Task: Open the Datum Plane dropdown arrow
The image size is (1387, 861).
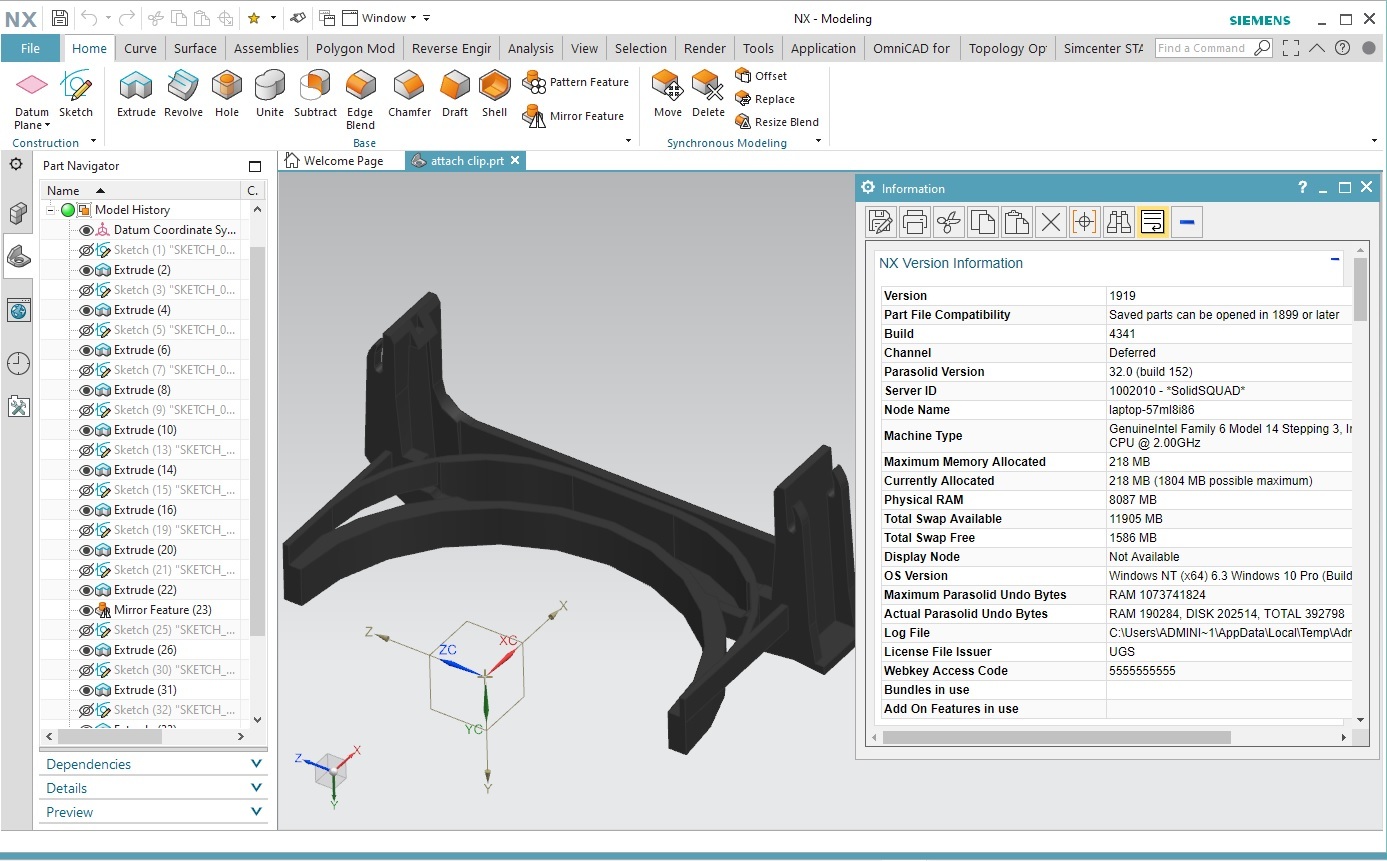Action: pos(47,126)
